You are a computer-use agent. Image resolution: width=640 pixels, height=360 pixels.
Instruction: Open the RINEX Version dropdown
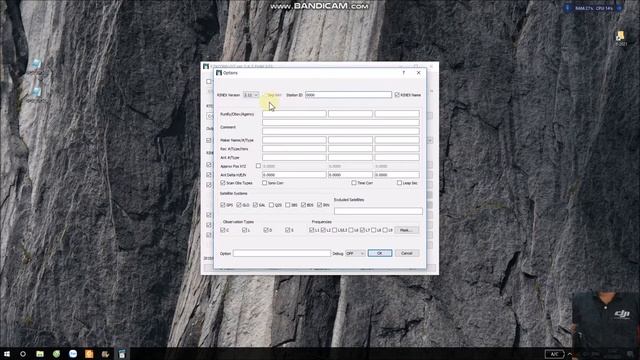(x=251, y=95)
